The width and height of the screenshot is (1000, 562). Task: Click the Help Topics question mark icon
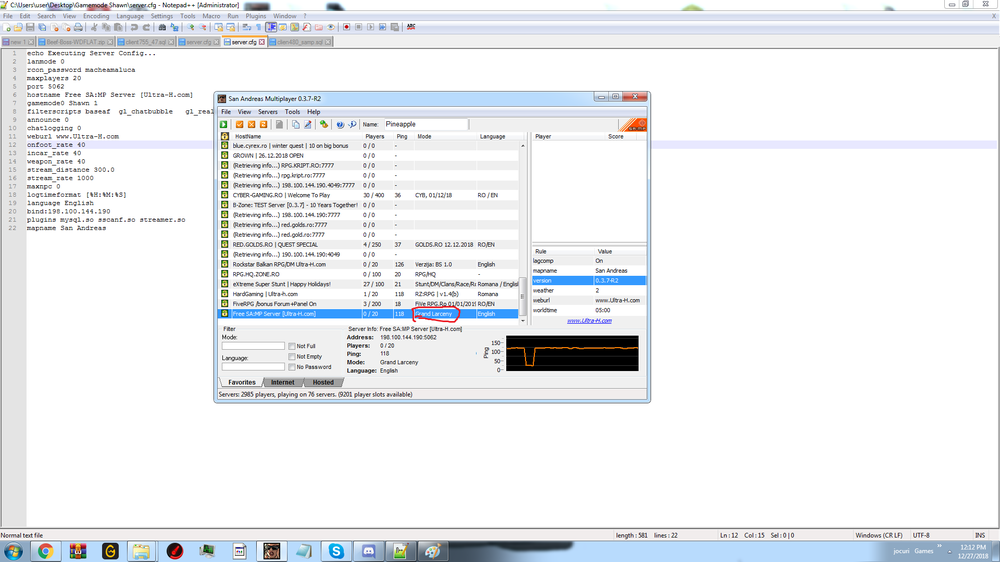tap(340, 124)
